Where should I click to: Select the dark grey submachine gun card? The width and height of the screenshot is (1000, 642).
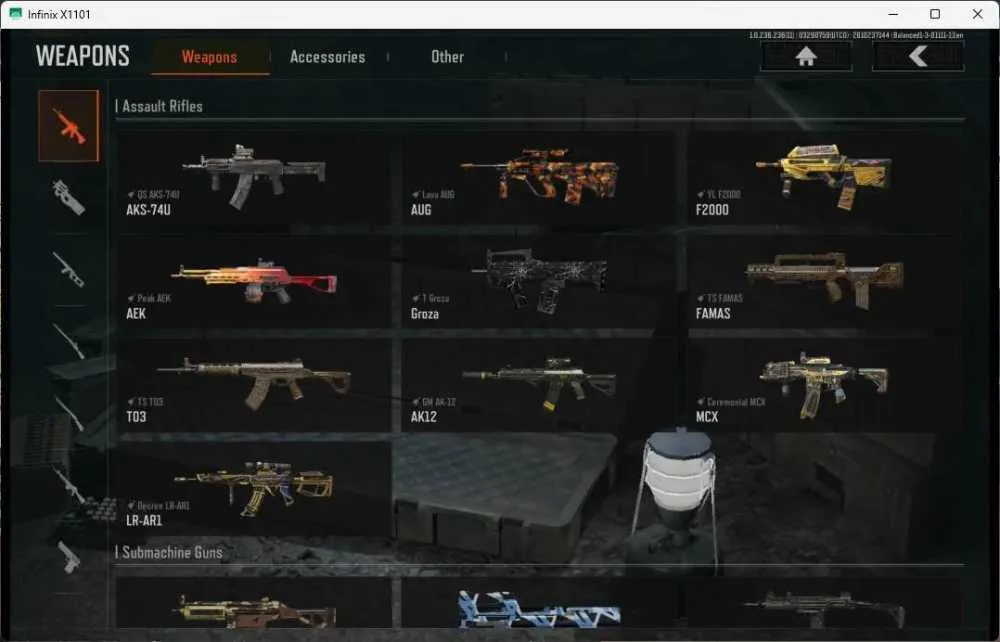823,603
